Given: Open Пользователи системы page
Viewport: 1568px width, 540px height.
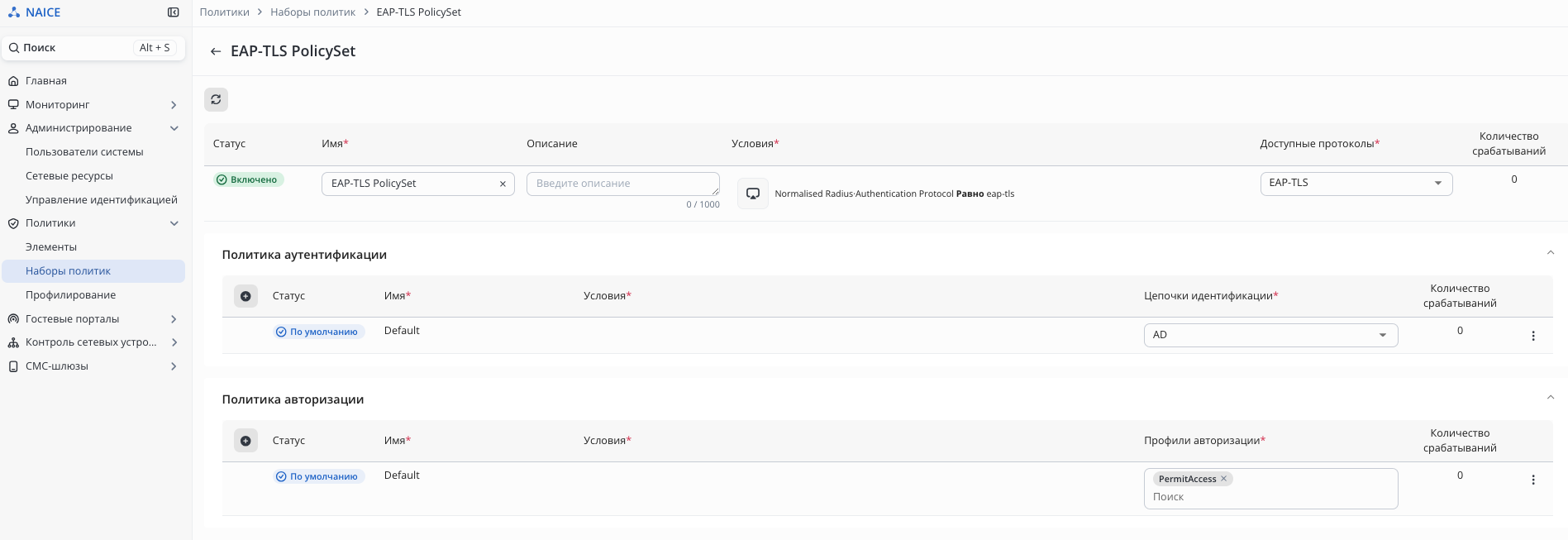Looking at the screenshot, I should (84, 152).
